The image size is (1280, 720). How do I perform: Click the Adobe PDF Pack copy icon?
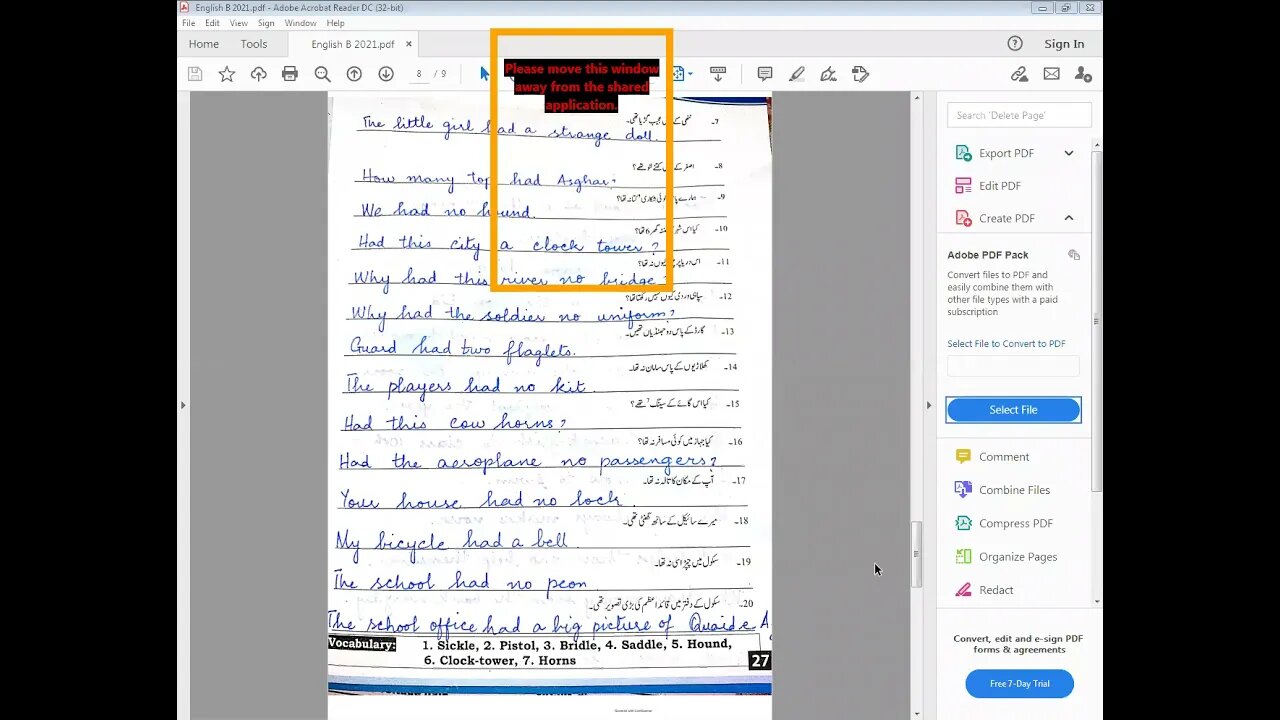click(x=1074, y=255)
